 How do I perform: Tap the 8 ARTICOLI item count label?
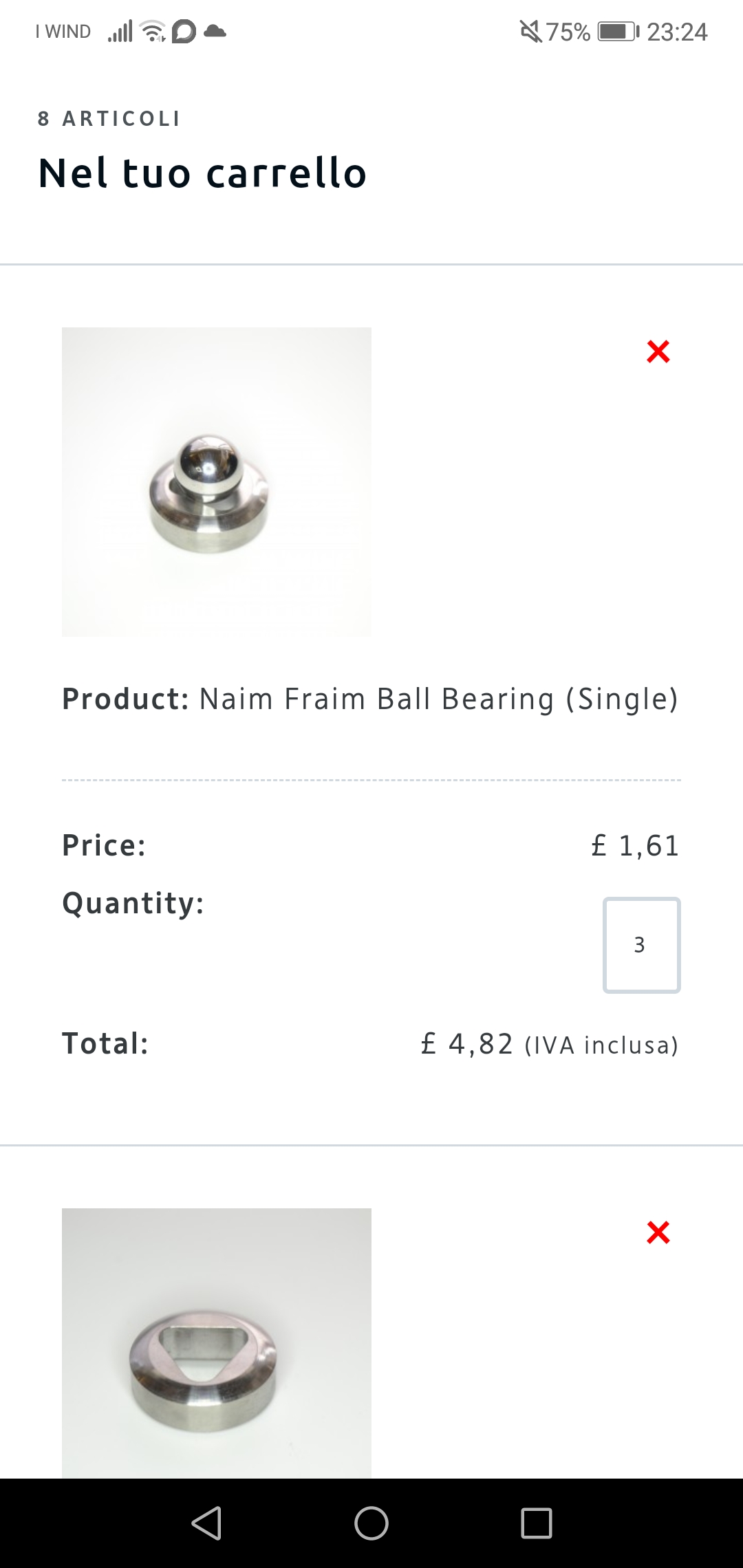coord(109,119)
